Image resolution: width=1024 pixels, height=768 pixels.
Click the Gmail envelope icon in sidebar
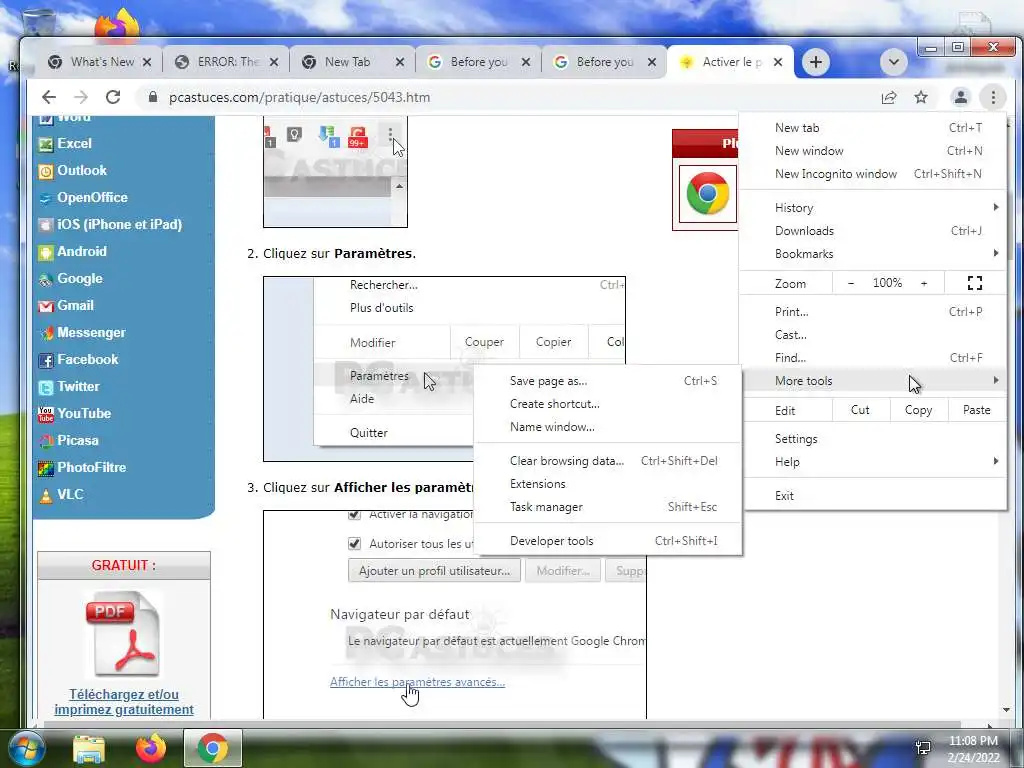click(x=46, y=306)
